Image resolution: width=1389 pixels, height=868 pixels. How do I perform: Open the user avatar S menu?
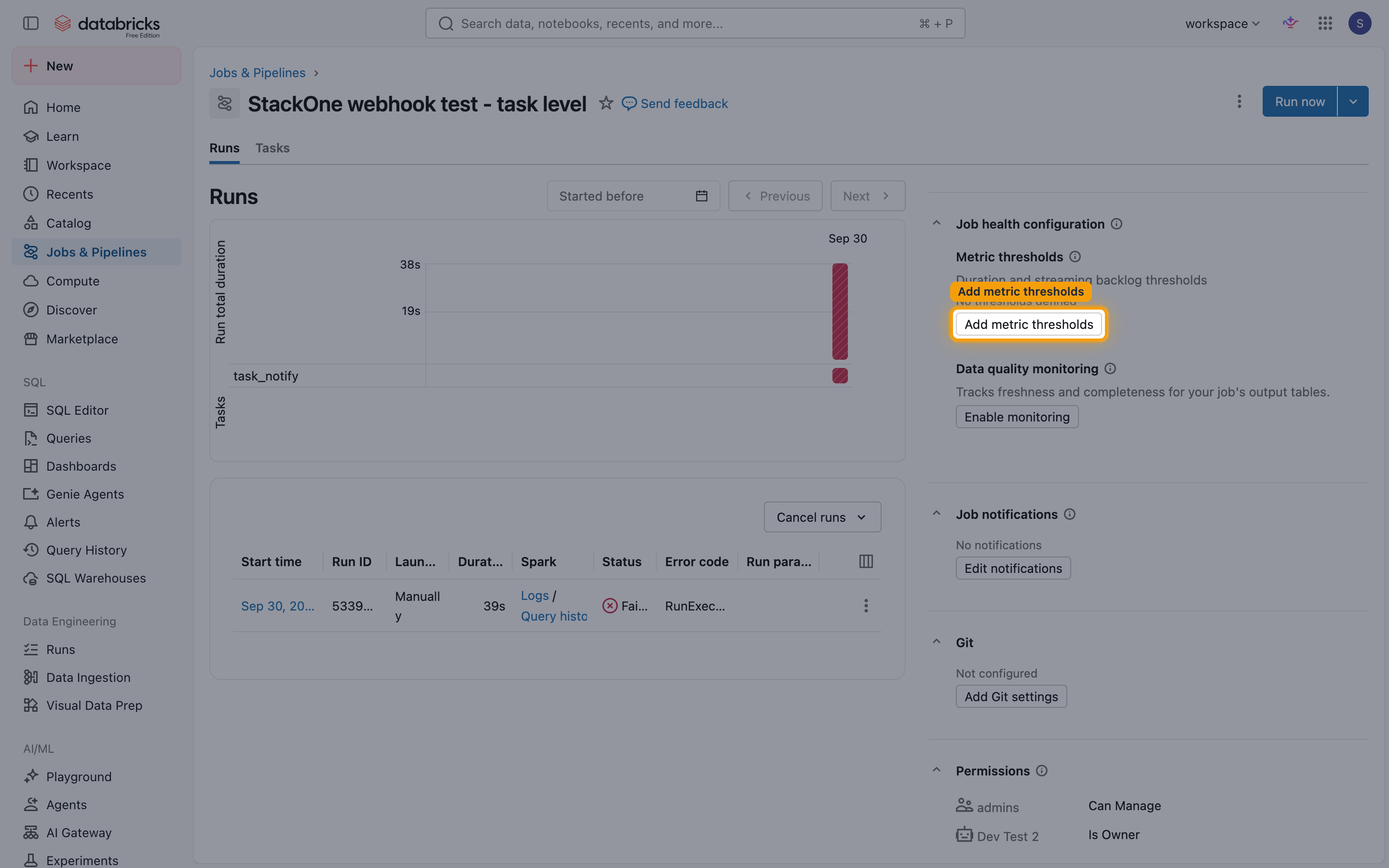click(1360, 24)
